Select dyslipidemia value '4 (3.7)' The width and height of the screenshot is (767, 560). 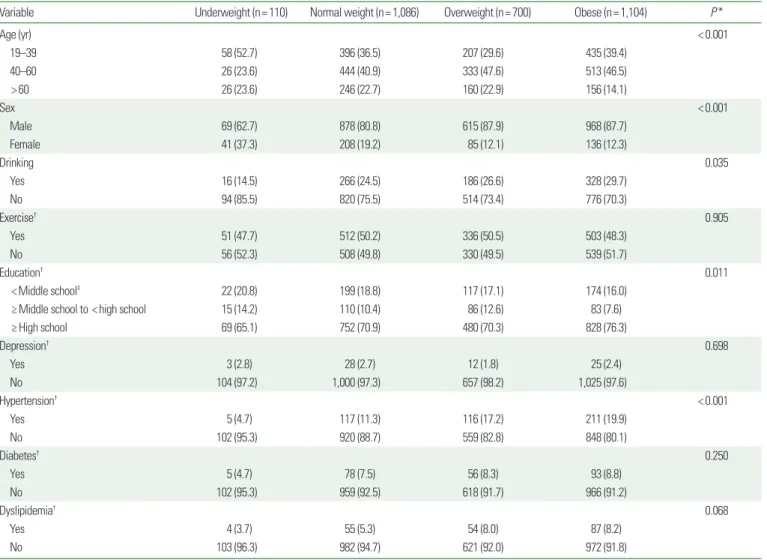[239, 529]
